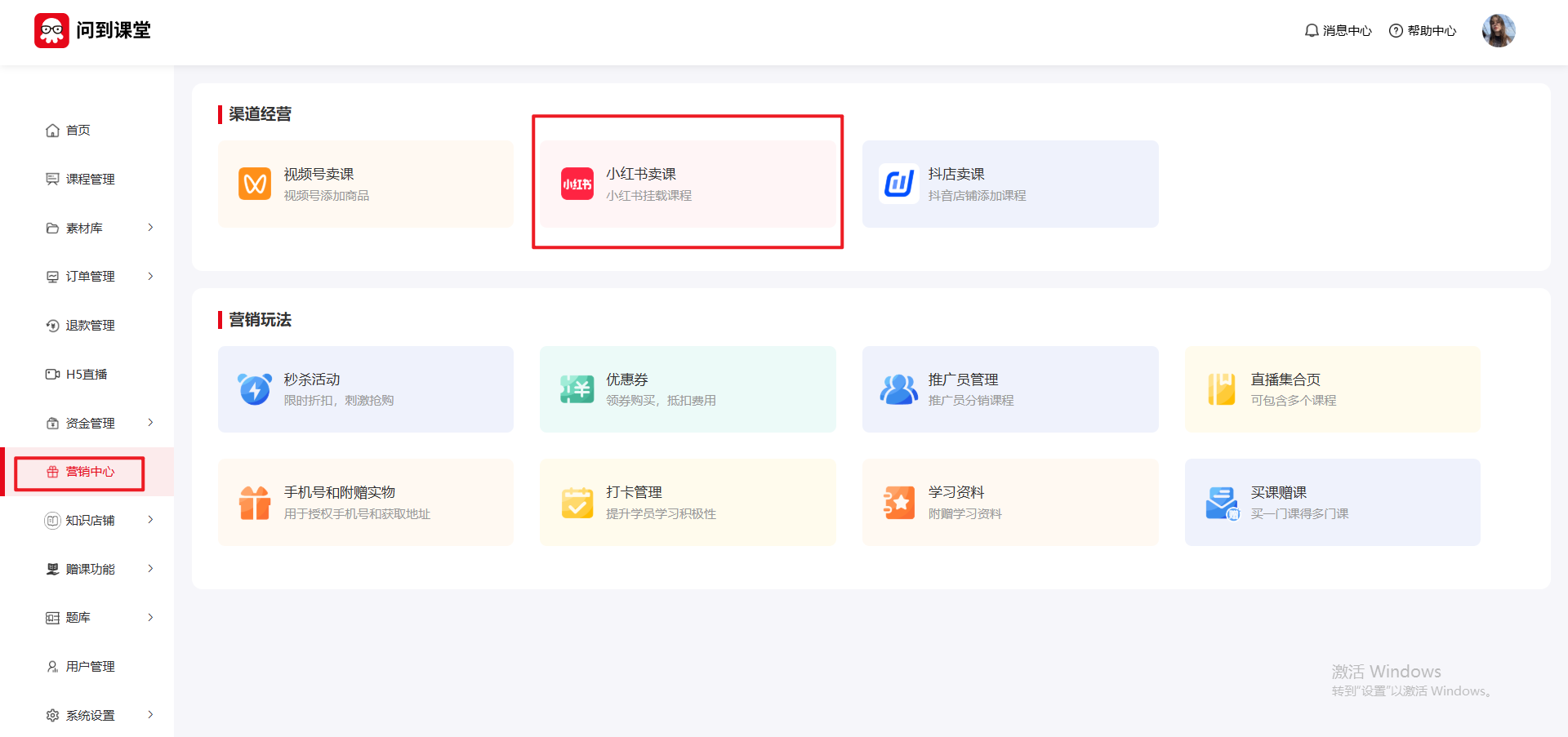
Task: Click the 问到课堂 logo icon
Action: [51, 31]
